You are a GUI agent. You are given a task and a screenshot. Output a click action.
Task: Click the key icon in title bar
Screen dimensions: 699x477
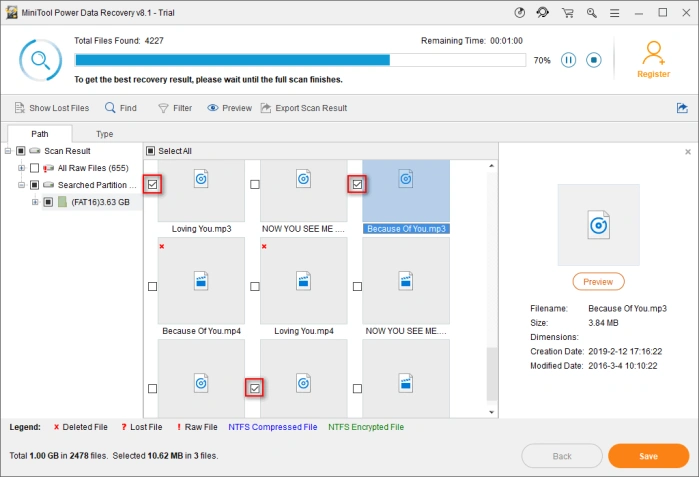[592, 13]
